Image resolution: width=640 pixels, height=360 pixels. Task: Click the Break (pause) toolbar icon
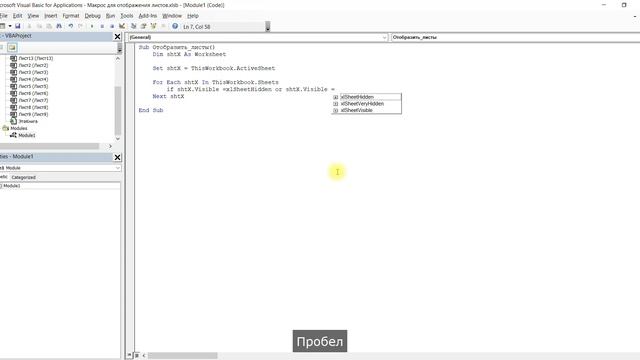(x=102, y=26)
